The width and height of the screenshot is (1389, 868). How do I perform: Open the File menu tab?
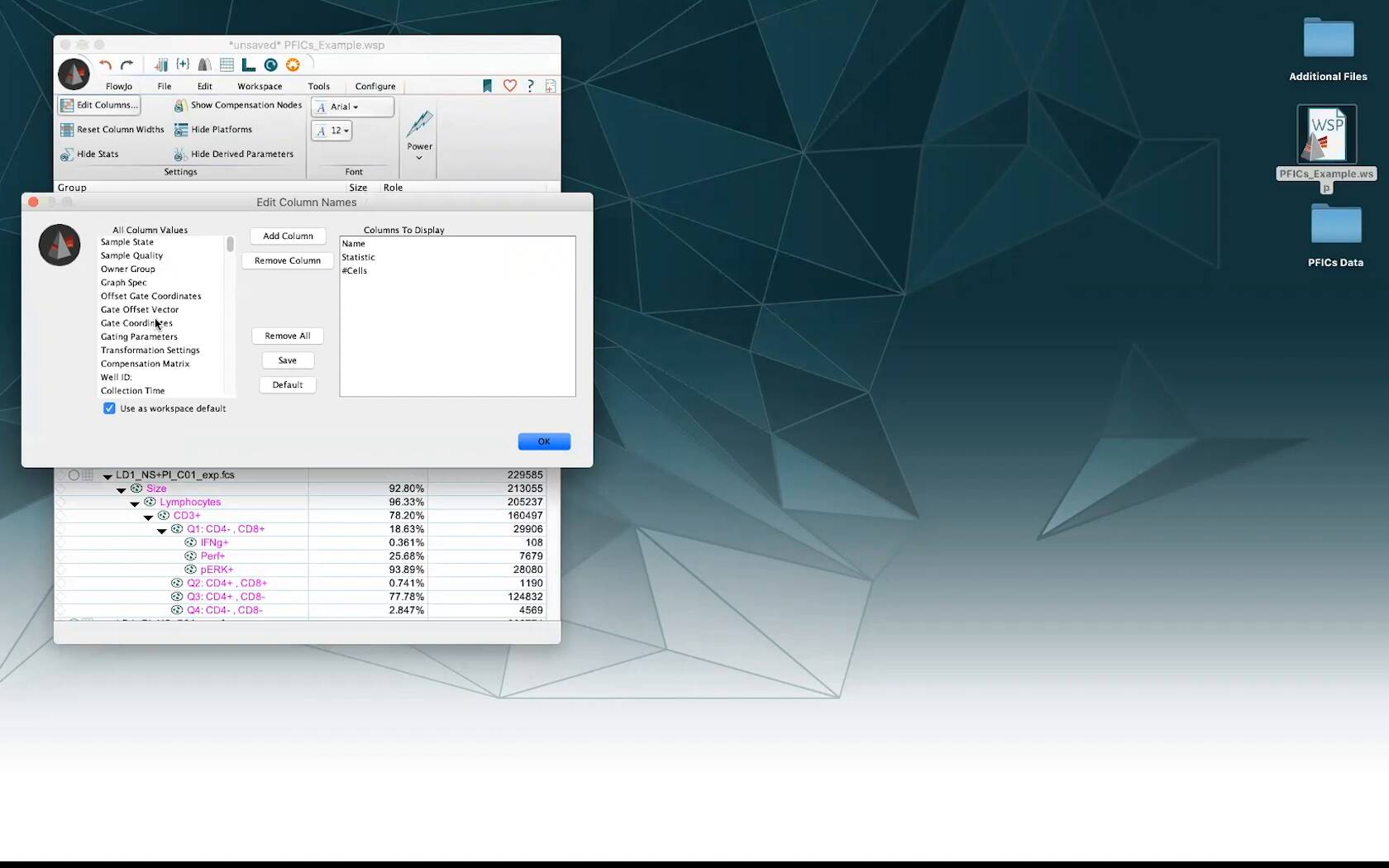click(165, 86)
